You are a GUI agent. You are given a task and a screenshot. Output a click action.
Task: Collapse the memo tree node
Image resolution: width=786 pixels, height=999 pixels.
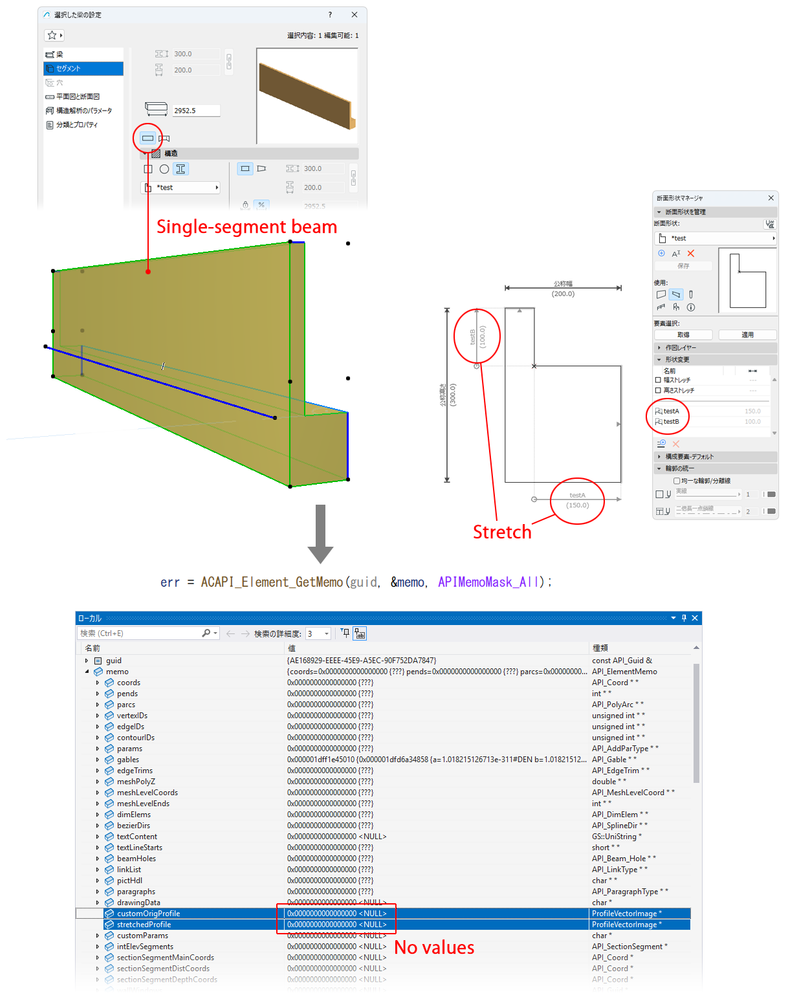click(87, 672)
